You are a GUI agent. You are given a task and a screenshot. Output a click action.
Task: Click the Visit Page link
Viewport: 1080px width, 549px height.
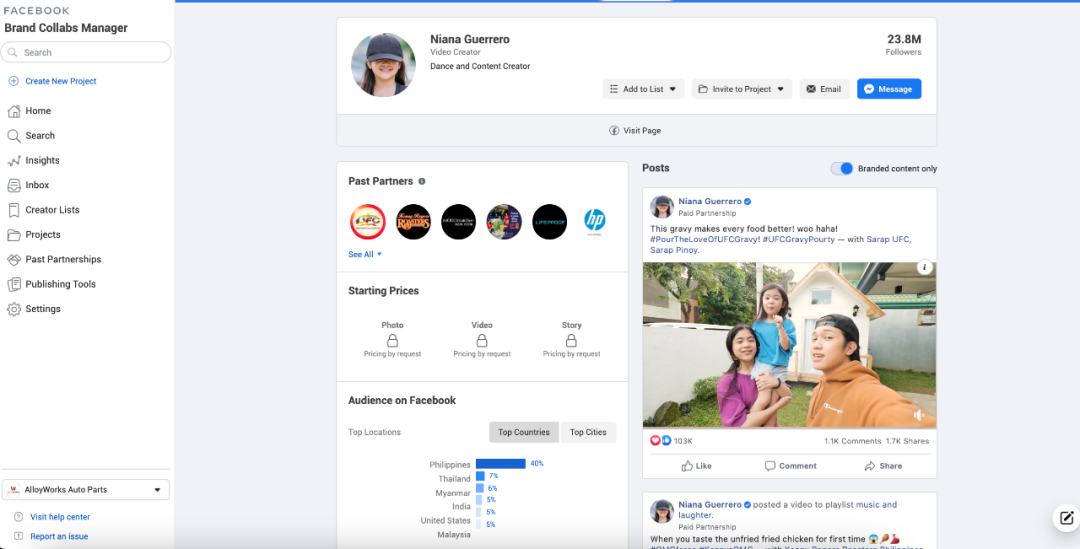pyautogui.click(x=636, y=131)
